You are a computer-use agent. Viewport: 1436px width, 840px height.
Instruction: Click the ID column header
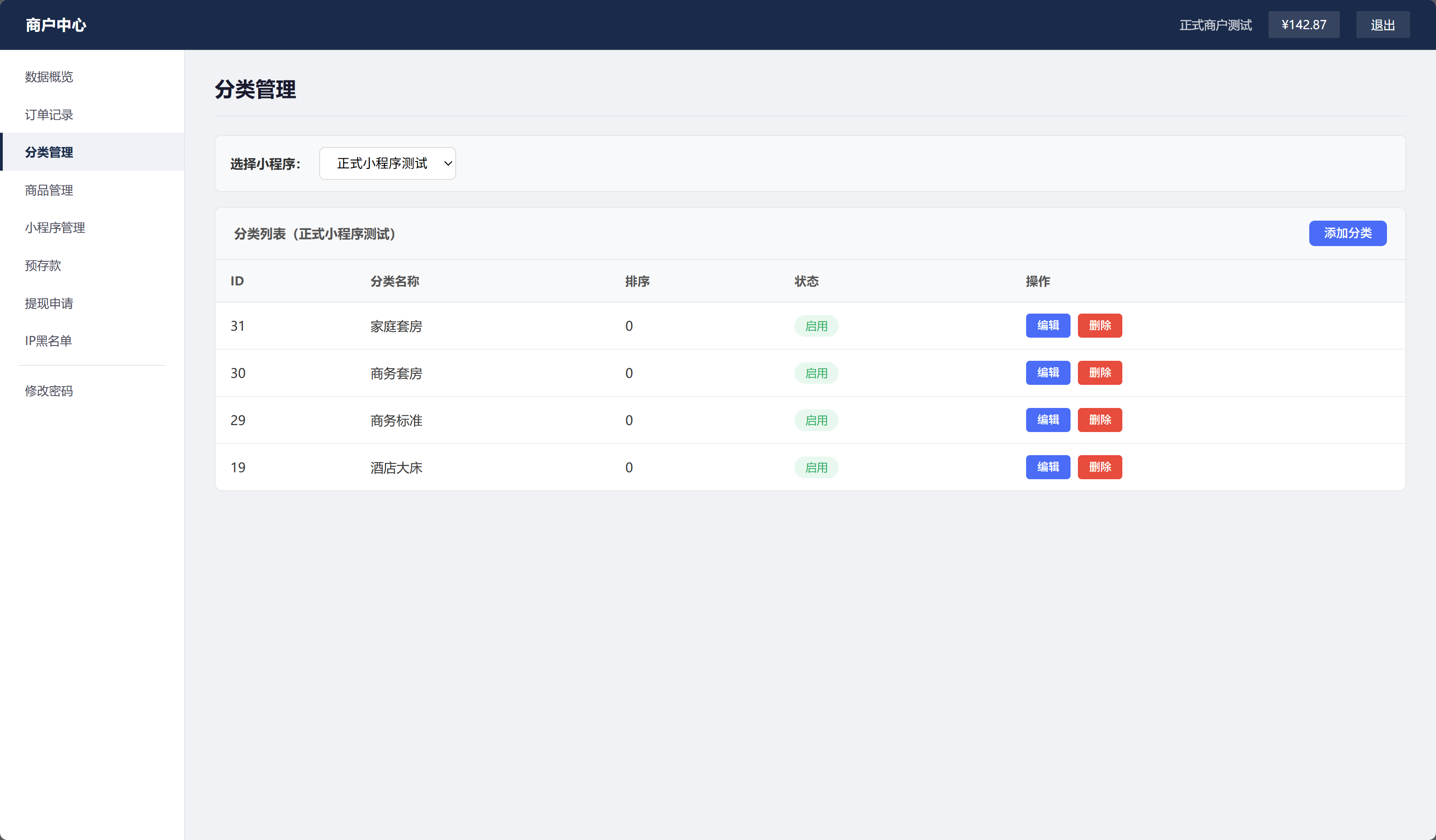(x=237, y=281)
